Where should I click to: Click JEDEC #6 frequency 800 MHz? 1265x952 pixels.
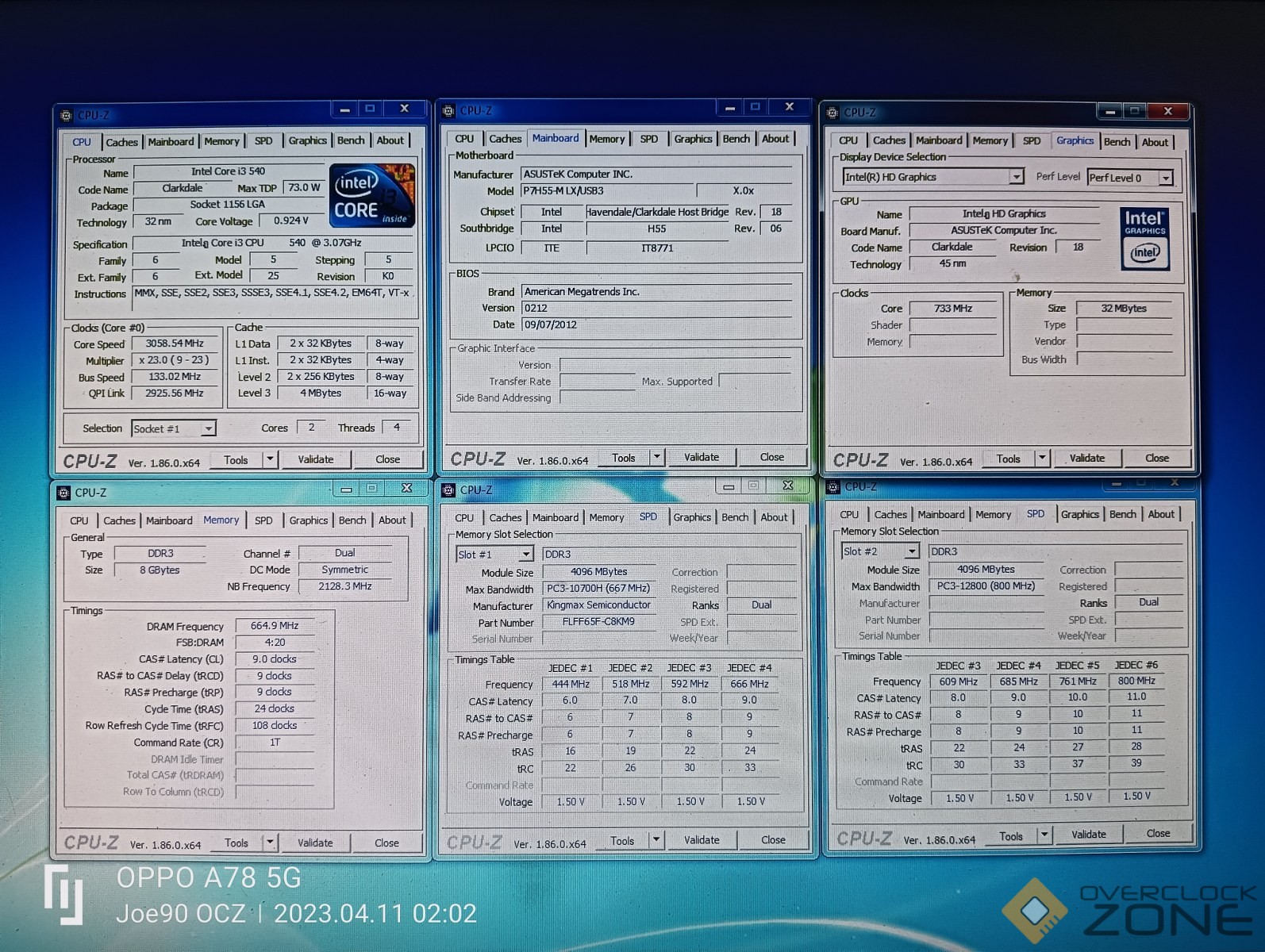tap(1136, 681)
